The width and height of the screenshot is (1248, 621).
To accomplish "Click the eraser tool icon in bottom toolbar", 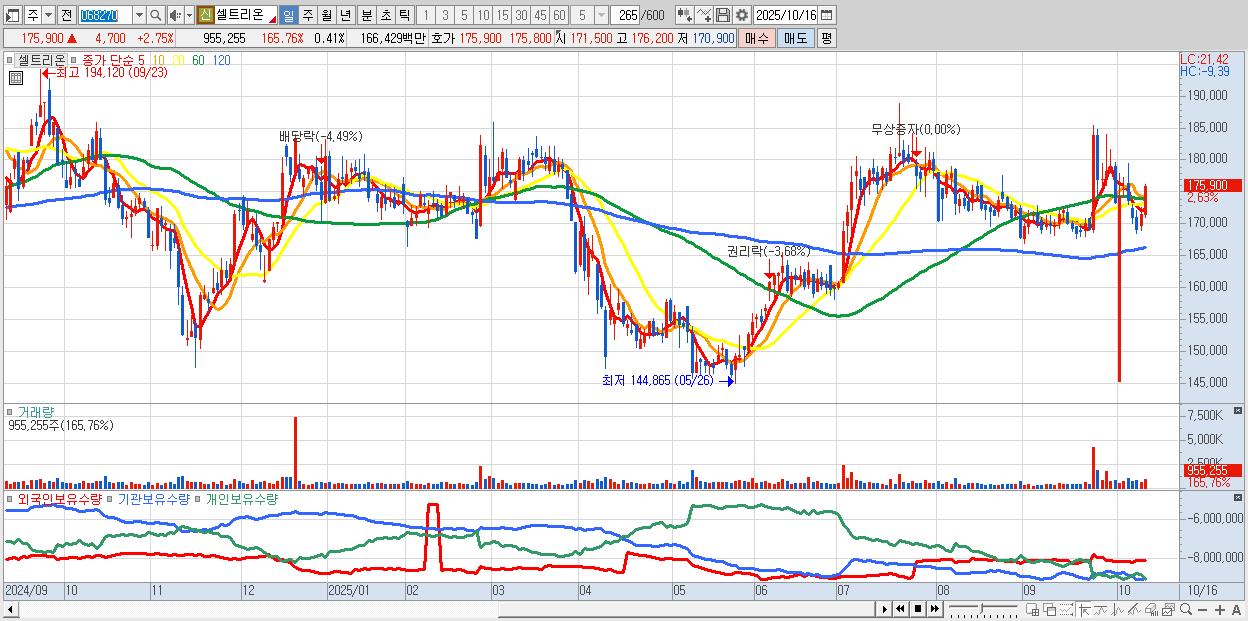I will (x=1151, y=610).
